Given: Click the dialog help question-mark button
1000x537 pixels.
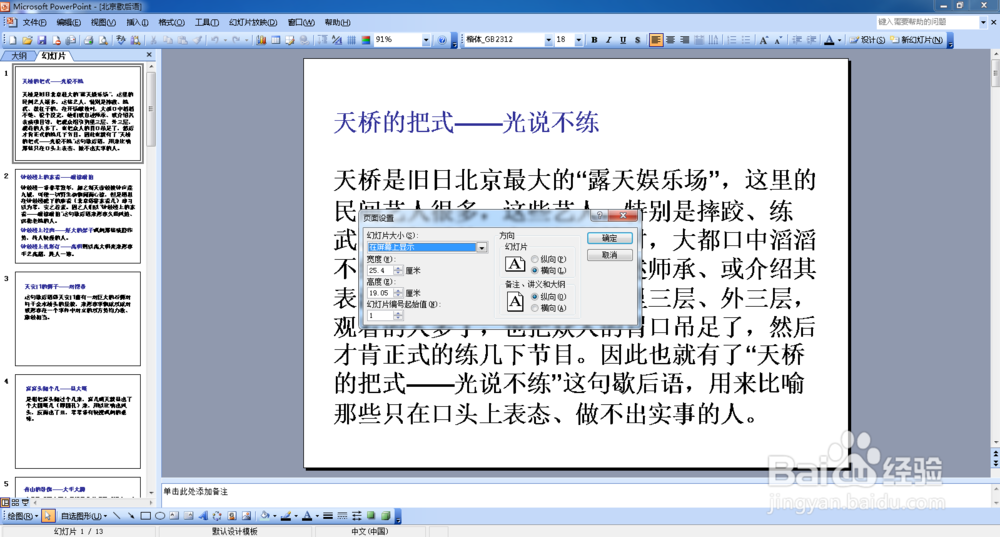Looking at the screenshot, I should coord(599,216).
